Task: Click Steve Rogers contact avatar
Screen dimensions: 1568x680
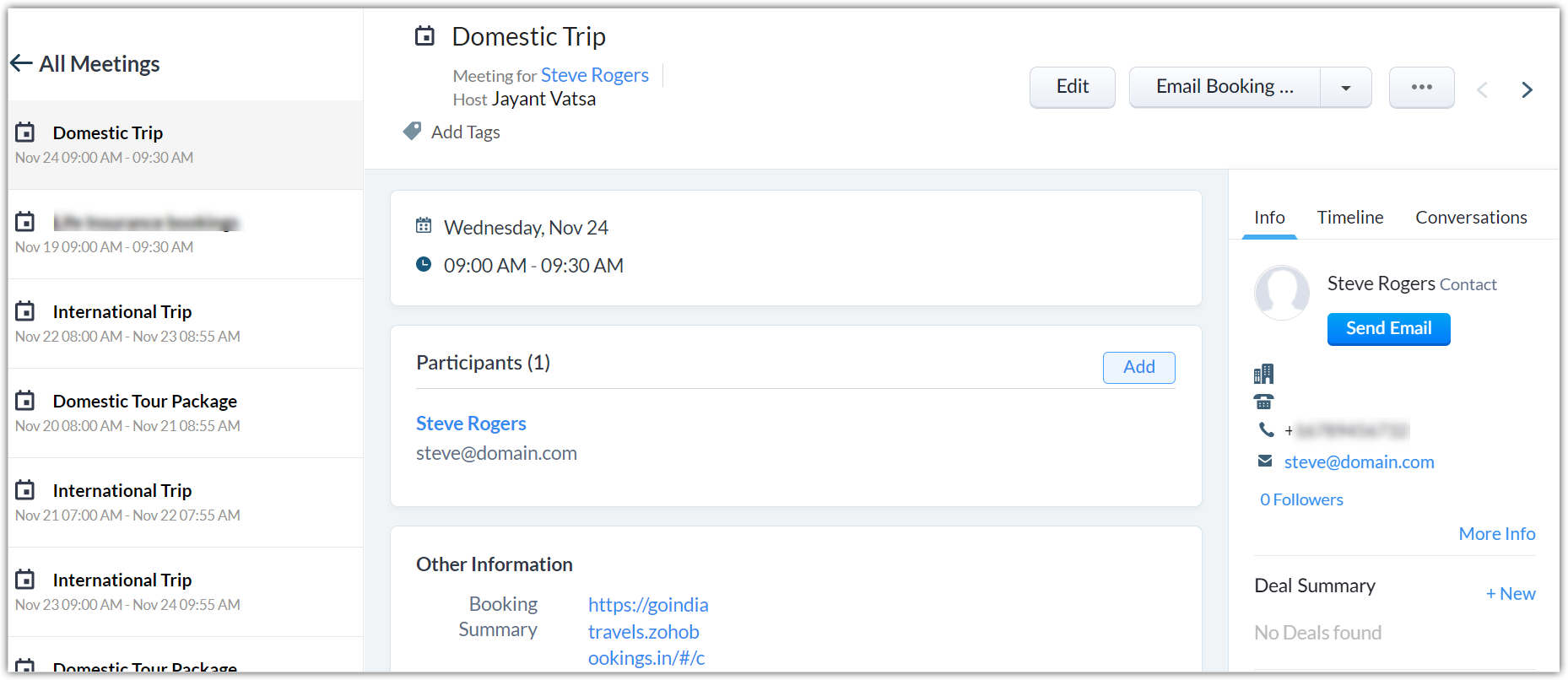Action: (1281, 293)
